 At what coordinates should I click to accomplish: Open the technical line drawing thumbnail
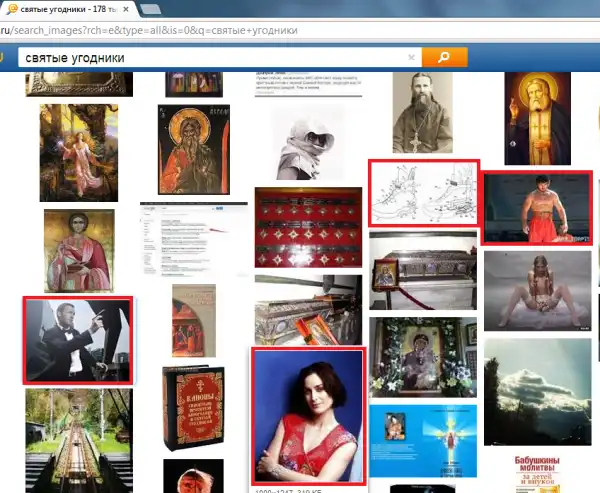point(423,193)
